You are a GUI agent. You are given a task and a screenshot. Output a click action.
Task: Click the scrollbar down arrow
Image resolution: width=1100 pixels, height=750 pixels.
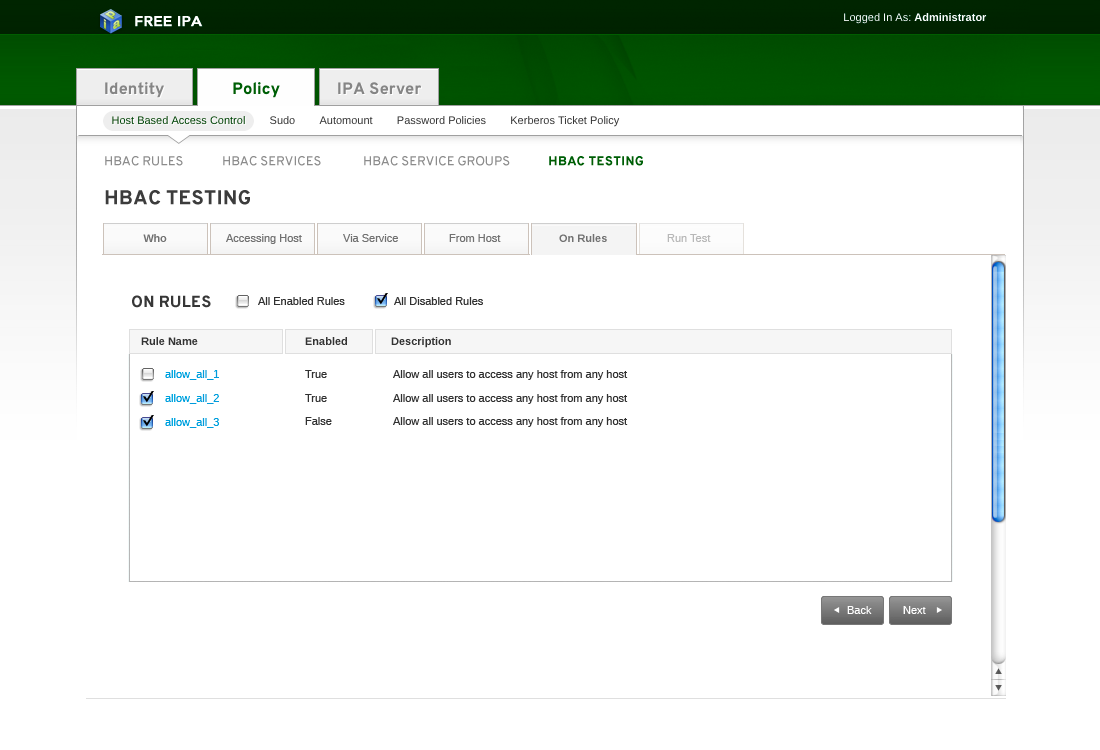click(998, 688)
